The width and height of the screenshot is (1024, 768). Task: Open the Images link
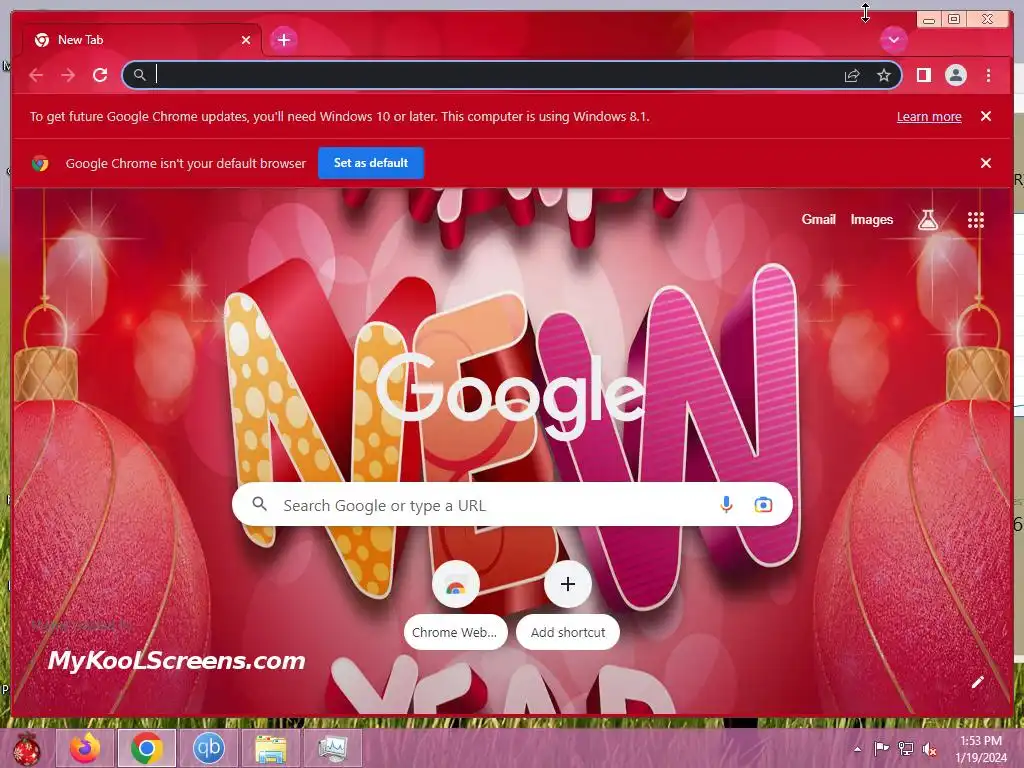pos(871,219)
